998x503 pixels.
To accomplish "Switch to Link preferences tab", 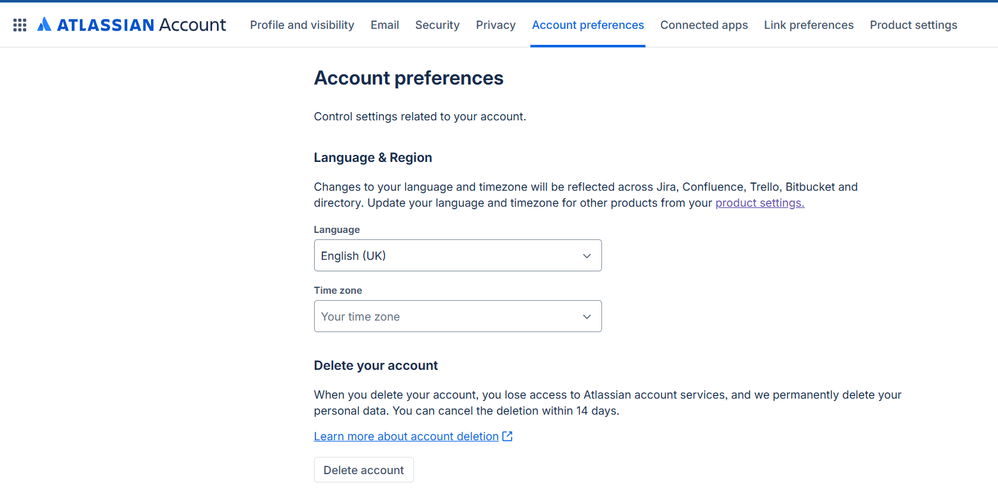I will point(809,25).
